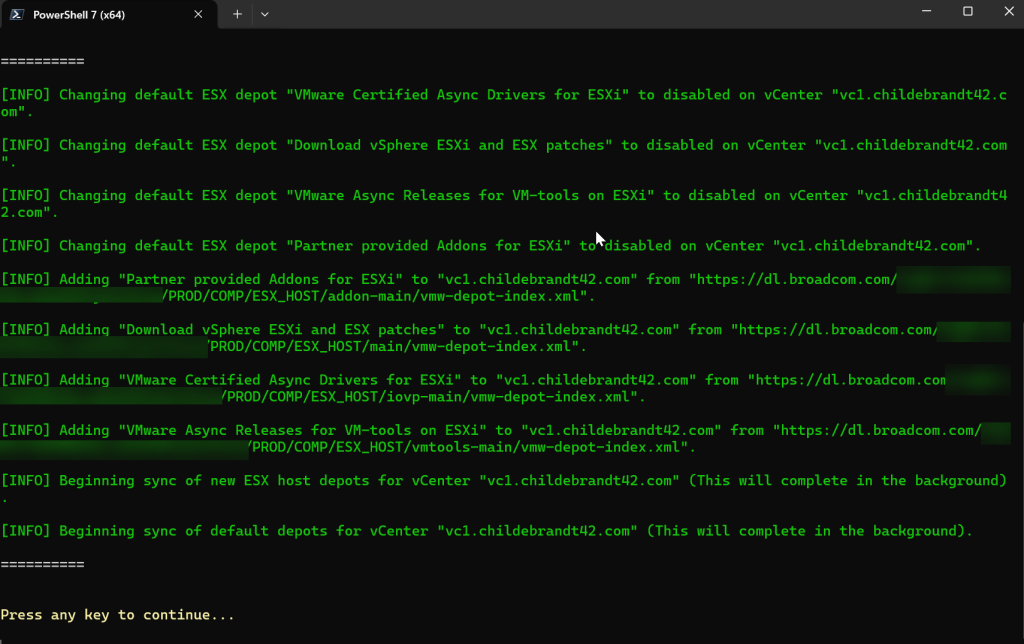Open the vmtools-main vmw-depot-index.xml URL
This screenshot has height=644, width=1024.
coord(470,447)
